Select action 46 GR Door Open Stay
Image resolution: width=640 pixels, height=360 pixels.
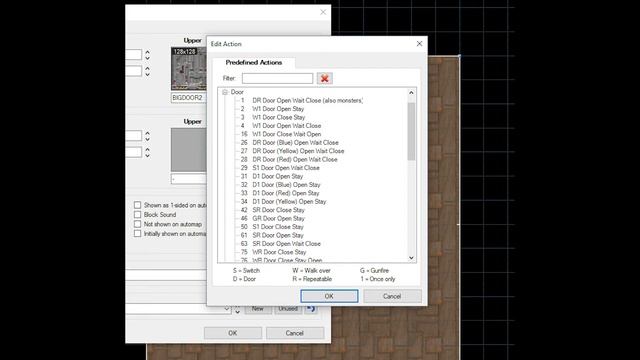point(272,218)
